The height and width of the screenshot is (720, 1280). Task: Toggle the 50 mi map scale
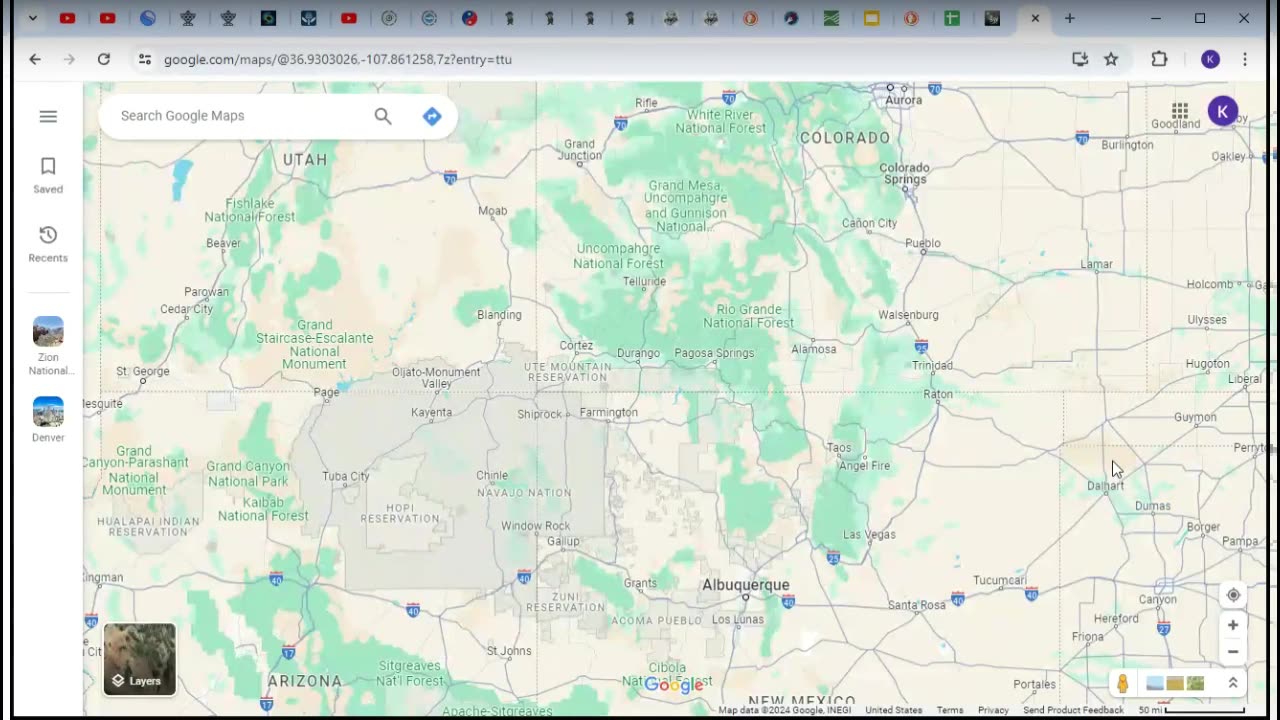1191,710
